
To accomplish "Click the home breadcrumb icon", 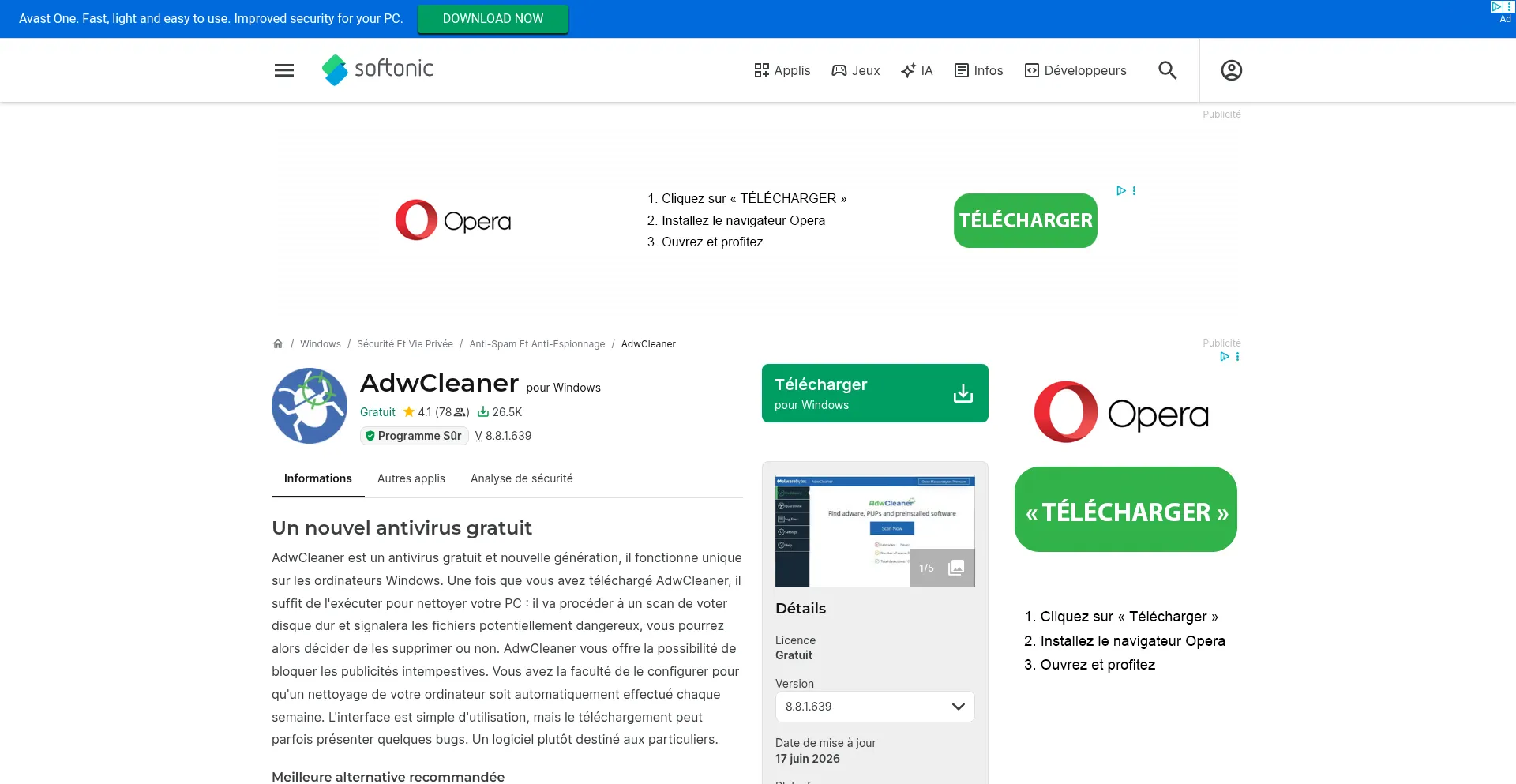I will (x=278, y=344).
